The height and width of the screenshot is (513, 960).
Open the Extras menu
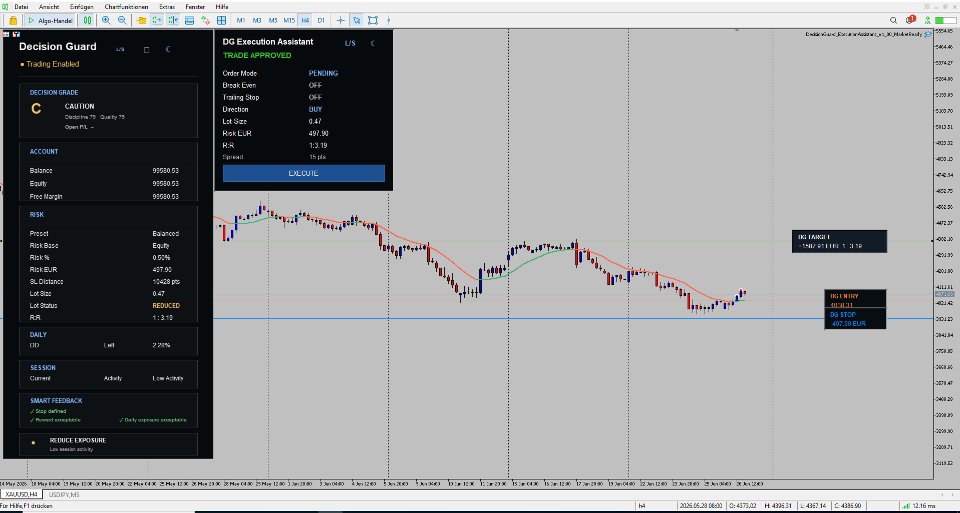coord(167,7)
